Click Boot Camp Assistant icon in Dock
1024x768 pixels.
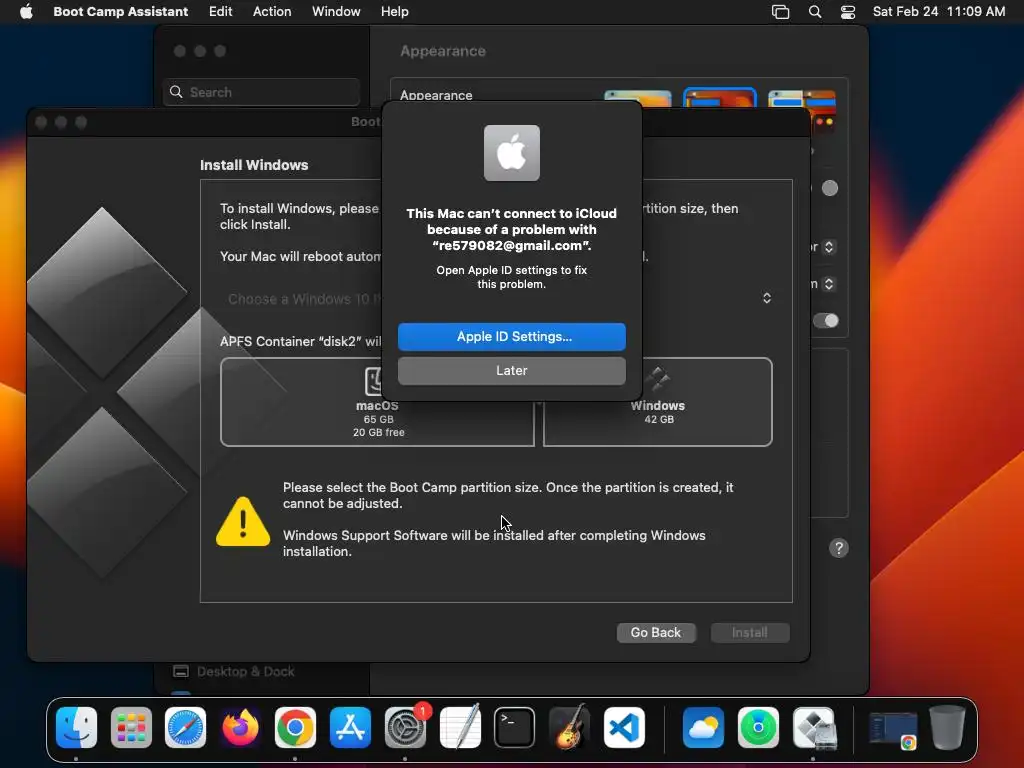click(x=813, y=727)
